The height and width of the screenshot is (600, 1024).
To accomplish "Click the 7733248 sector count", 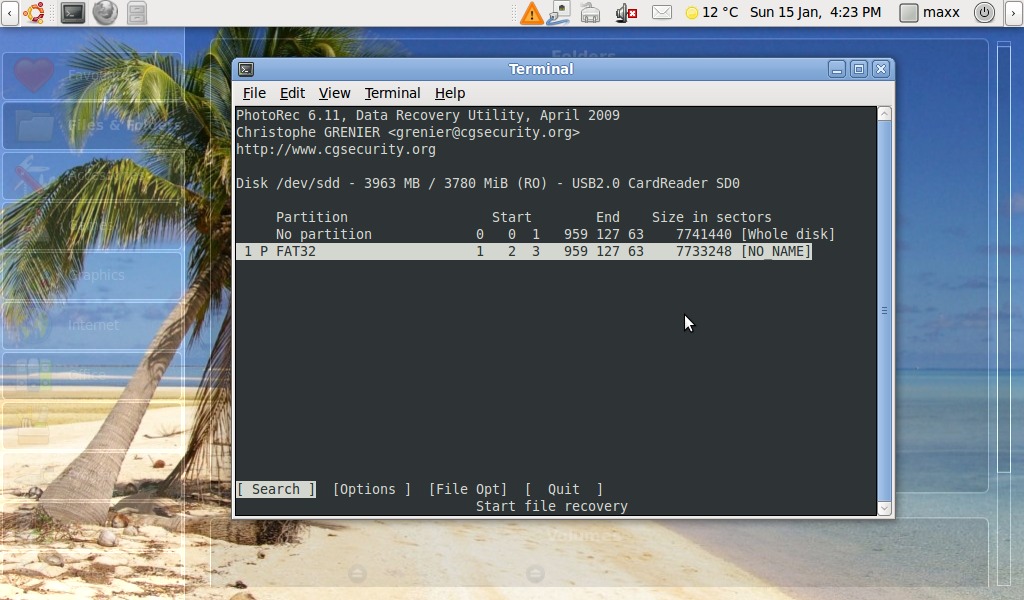I will point(704,251).
